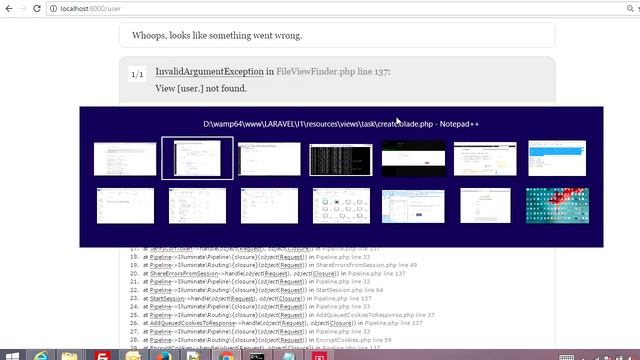
Task: Launch Internet Explorer from taskbar
Action: [40, 356]
